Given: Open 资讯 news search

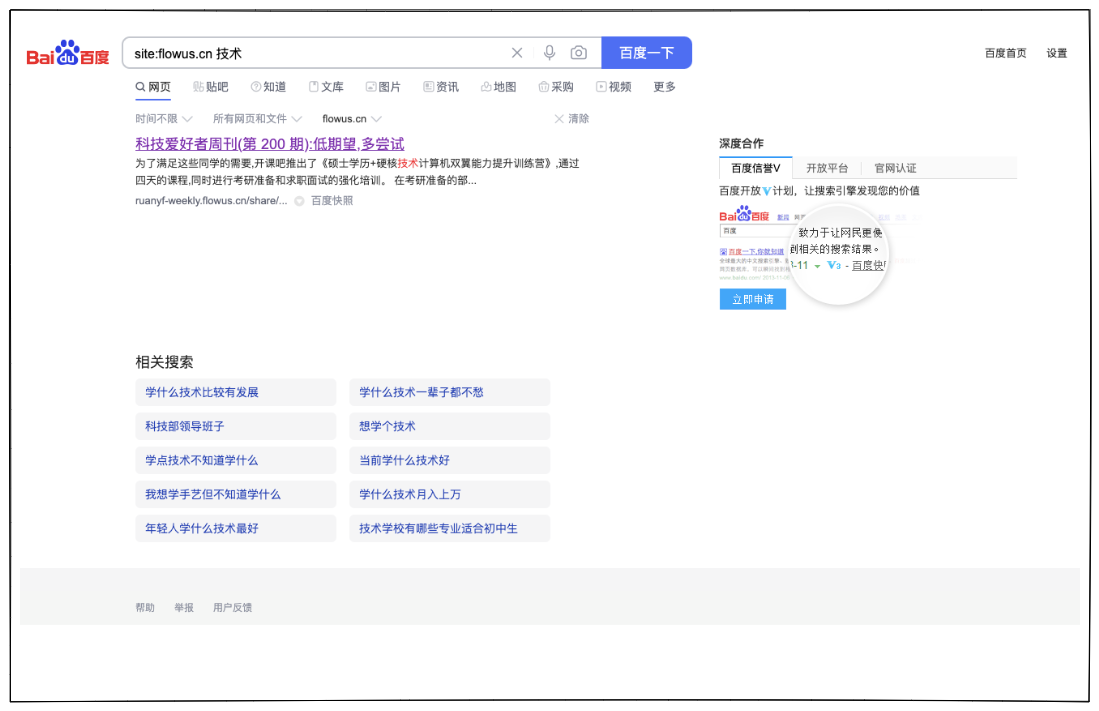Looking at the screenshot, I should click(442, 87).
